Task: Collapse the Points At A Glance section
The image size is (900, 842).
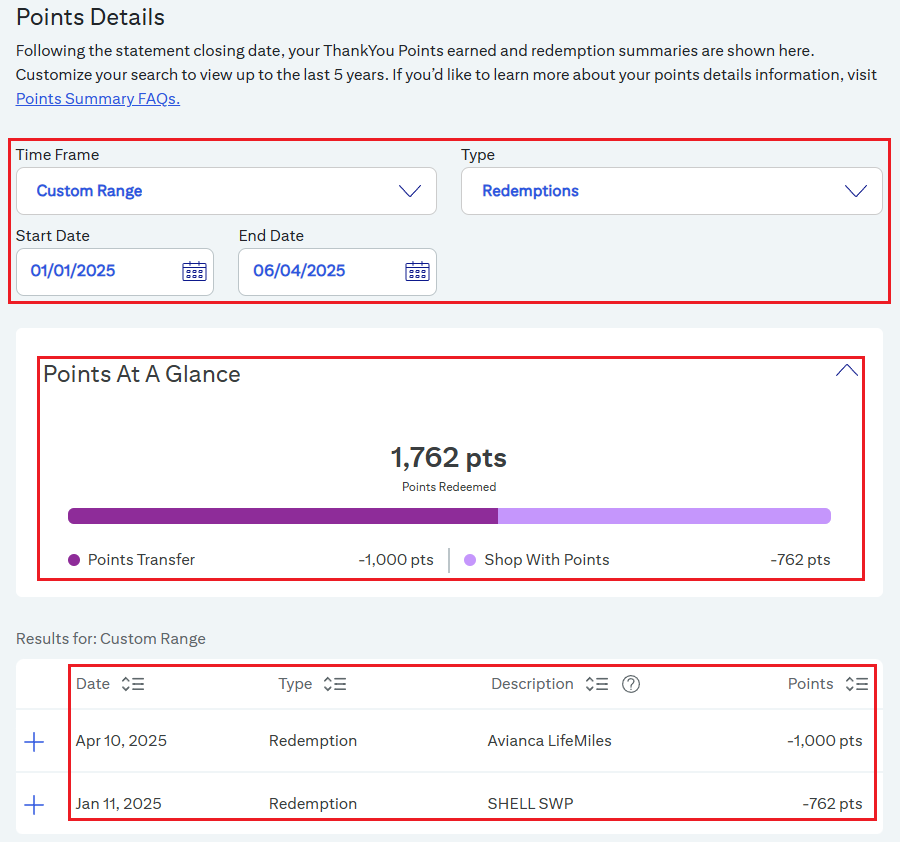Action: (x=847, y=371)
